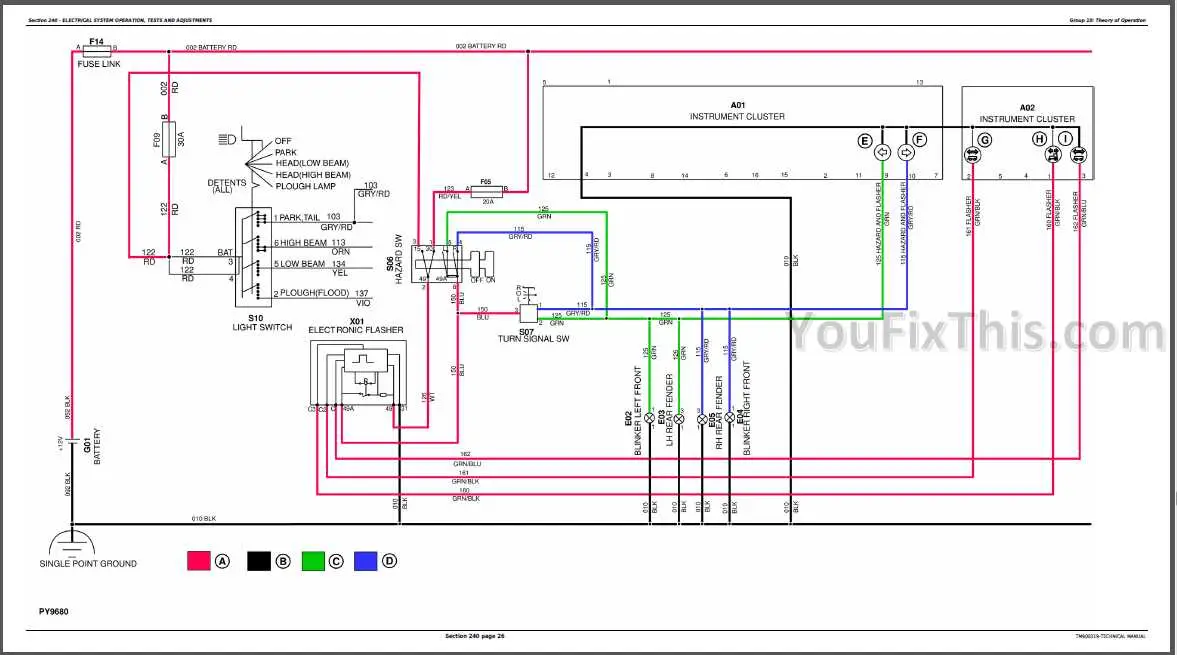The width and height of the screenshot is (1177, 655).
Task: Click the circled E marker in A01 cluster
Action: [865, 140]
